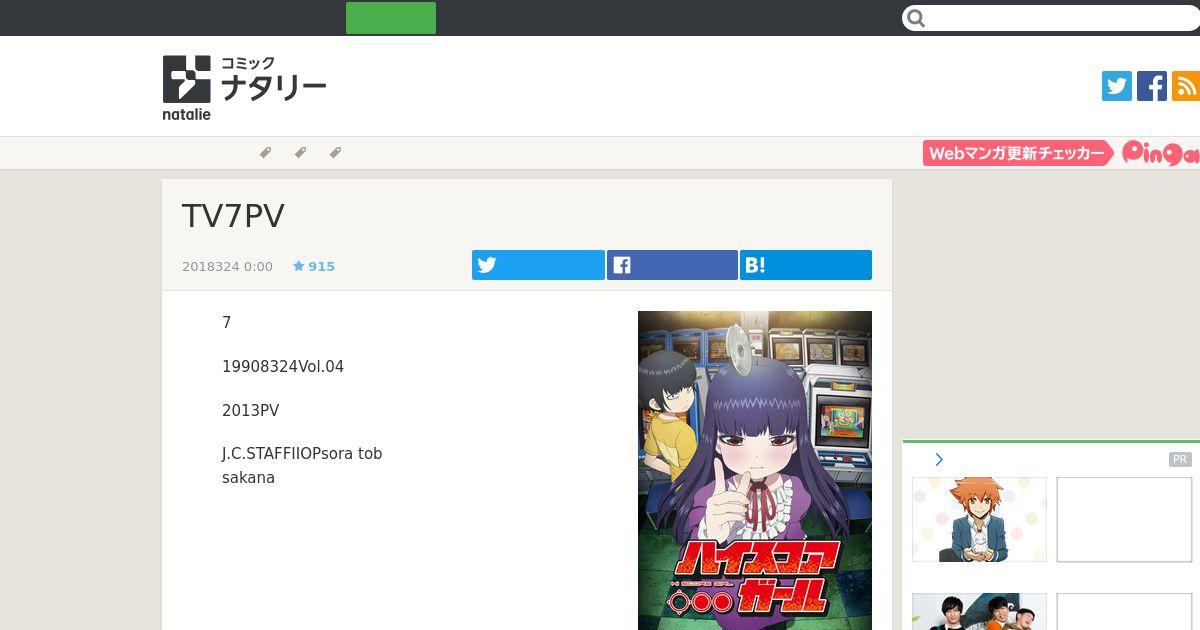1200x630 pixels.
Task: Open the Hi Score Girl poster image
Action: (x=755, y=470)
